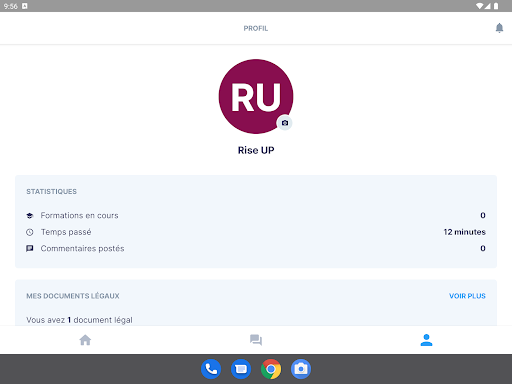Go to Home tab in bottom navigation
The width and height of the screenshot is (512, 384).
pos(85,340)
